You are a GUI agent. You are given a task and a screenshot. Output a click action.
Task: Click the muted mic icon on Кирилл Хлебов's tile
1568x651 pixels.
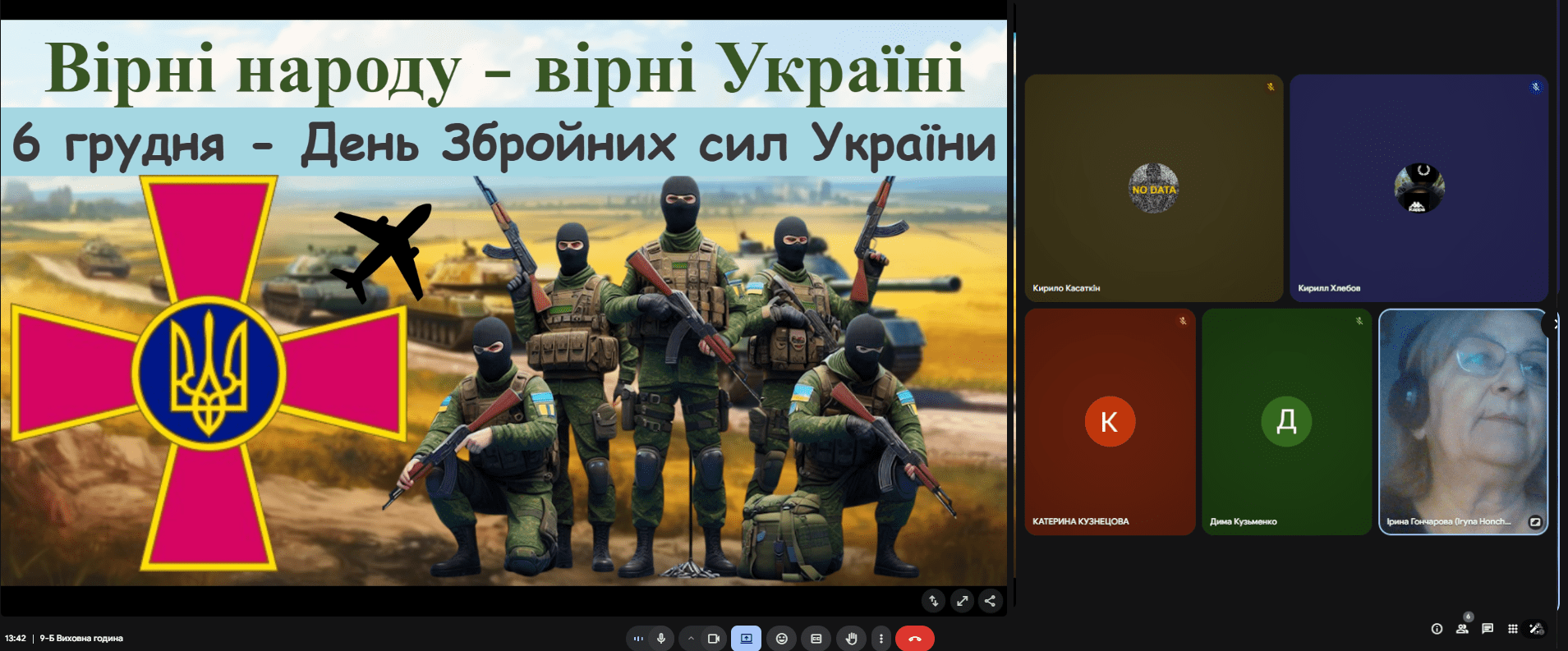[x=1535, y=87]
